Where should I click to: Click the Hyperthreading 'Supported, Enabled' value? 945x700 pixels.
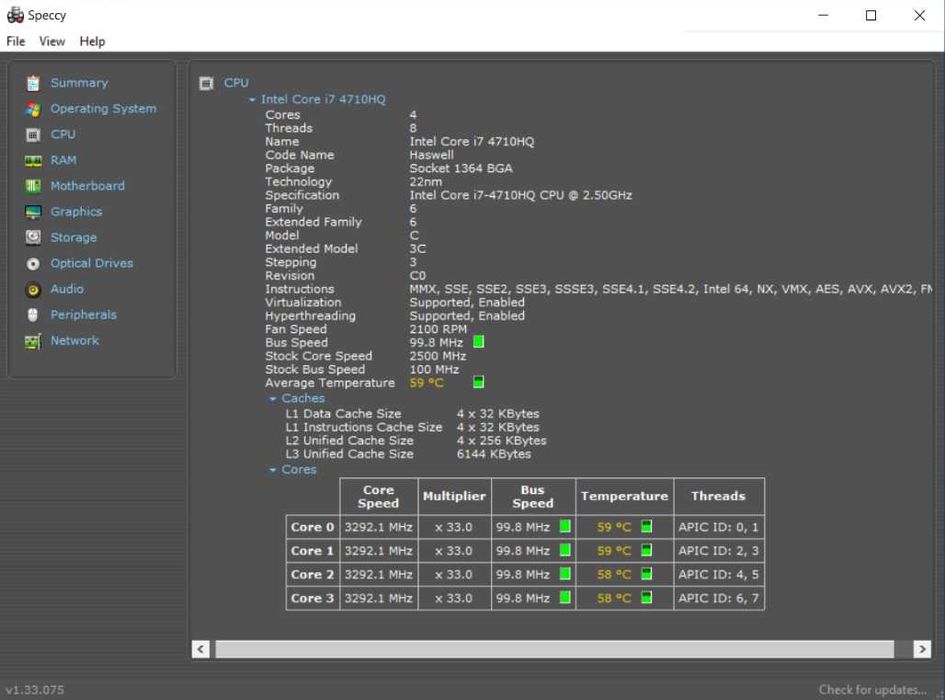467,316
